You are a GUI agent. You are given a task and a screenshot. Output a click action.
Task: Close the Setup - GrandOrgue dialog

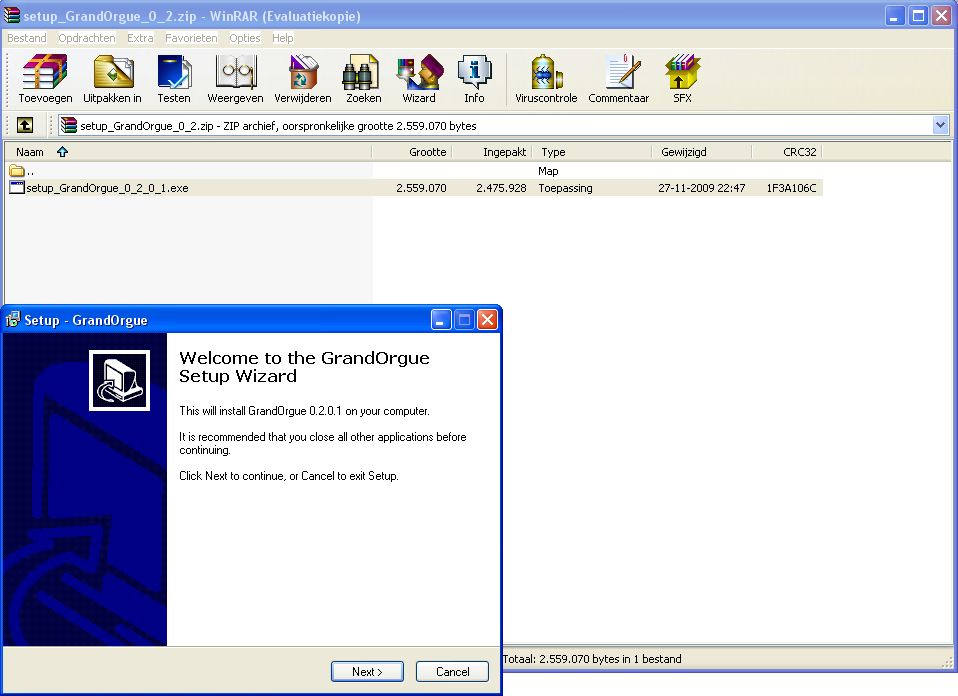point(487,319)
